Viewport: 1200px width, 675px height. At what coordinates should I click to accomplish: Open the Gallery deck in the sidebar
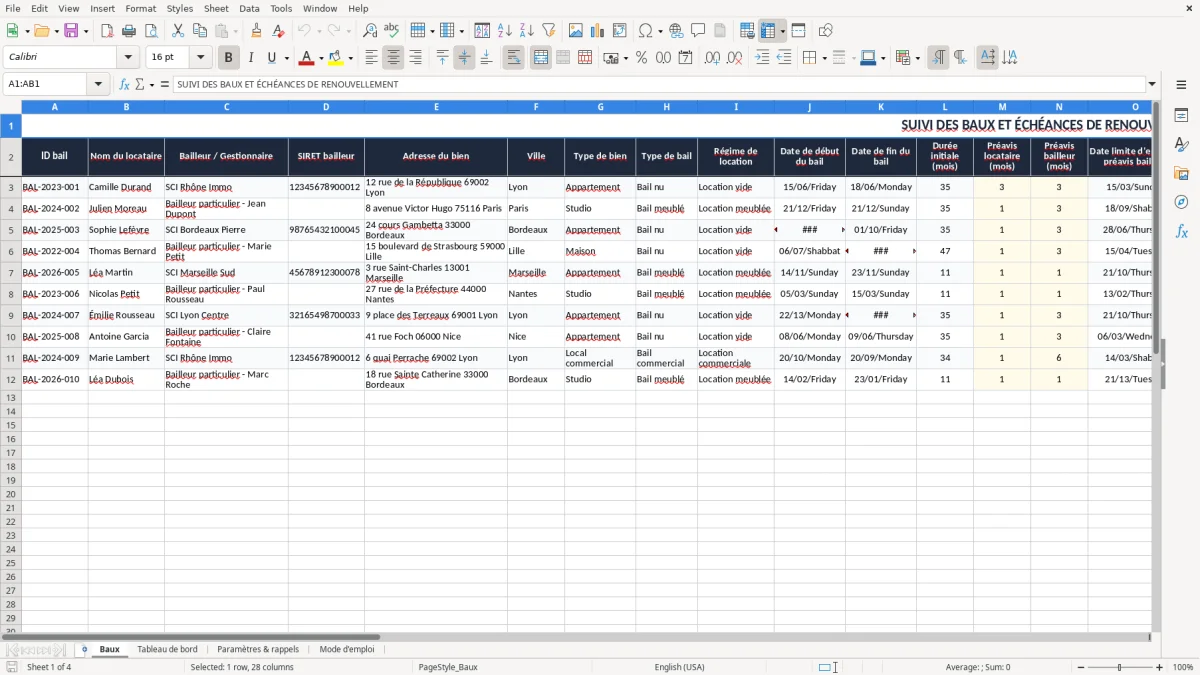pyautogui.click(x=1181, y=174)
